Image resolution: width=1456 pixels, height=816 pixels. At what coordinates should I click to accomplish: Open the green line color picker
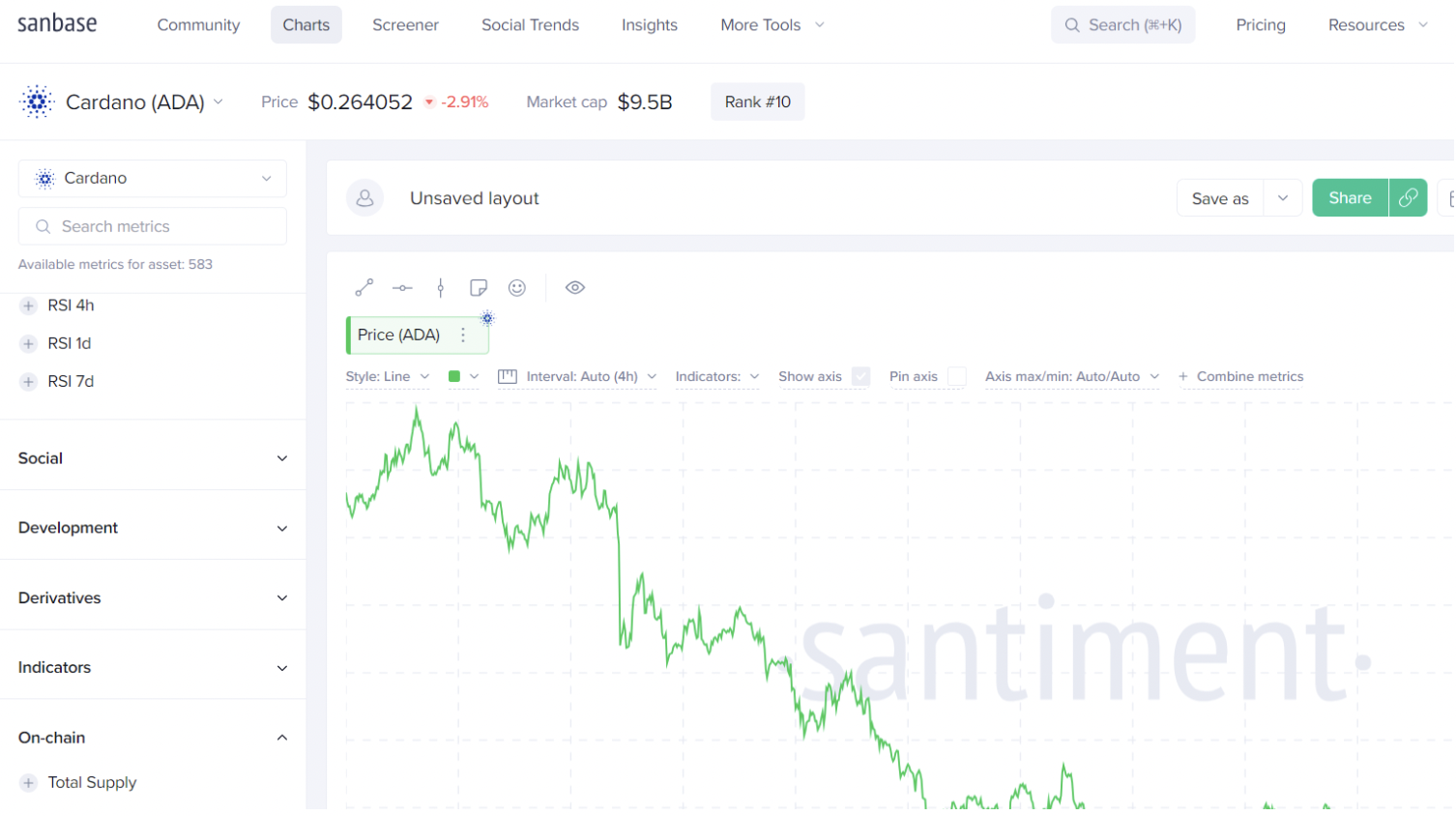click(463, 377)
